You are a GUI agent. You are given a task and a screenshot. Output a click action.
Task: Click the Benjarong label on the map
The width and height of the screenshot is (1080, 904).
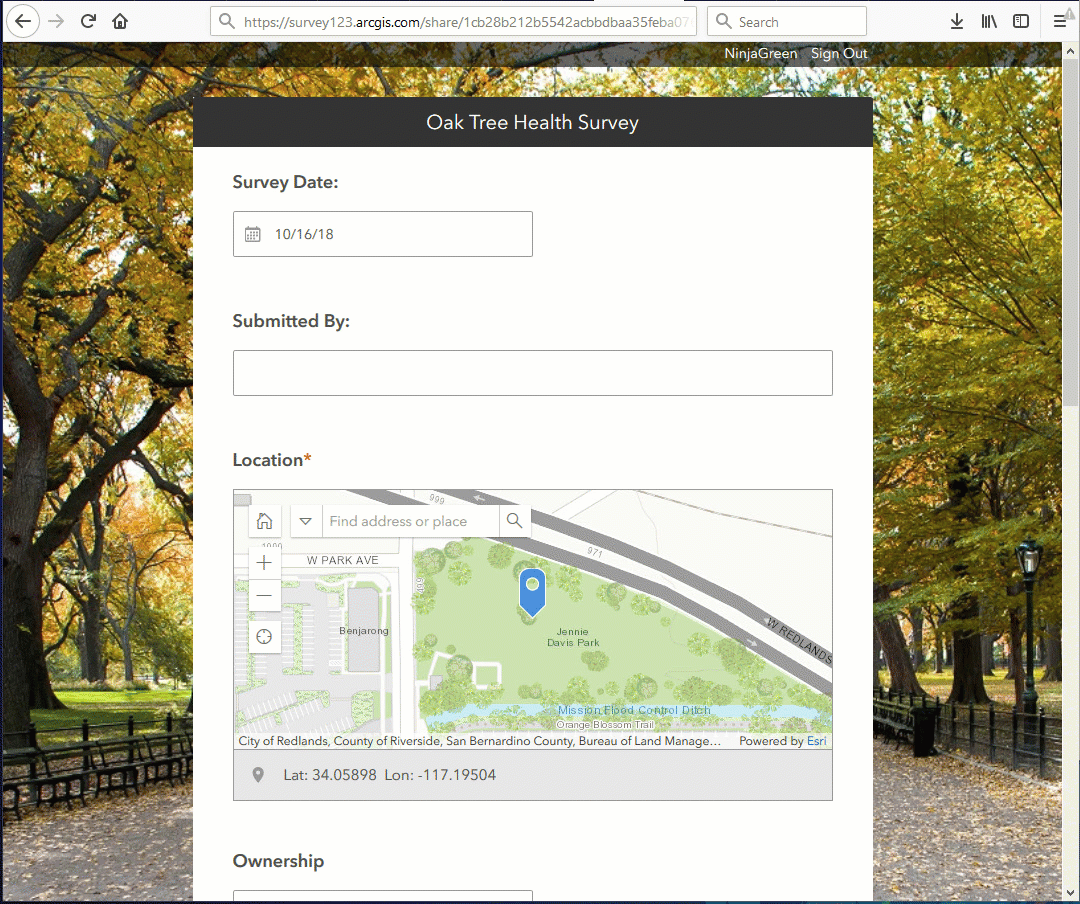point(364,630)
